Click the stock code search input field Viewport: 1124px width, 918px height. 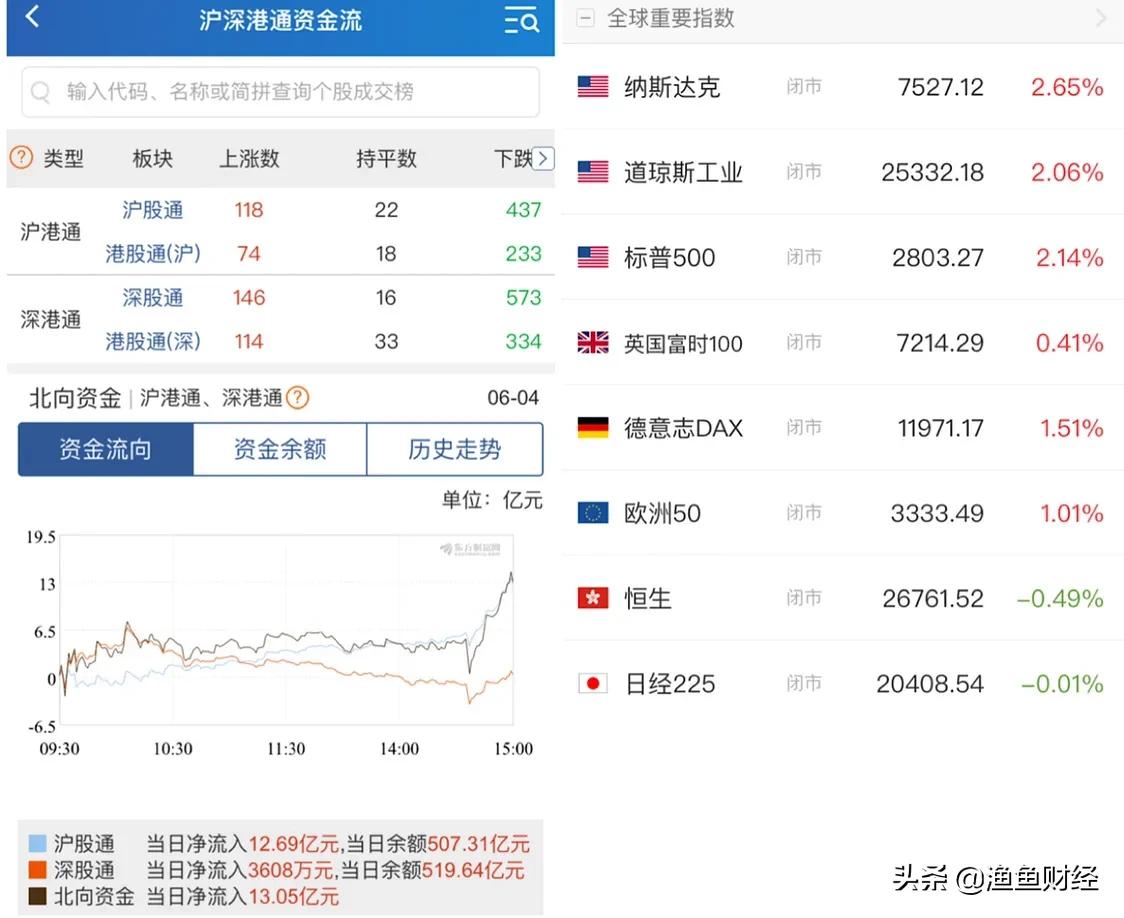pyautogui.click(x=280, y=91)
